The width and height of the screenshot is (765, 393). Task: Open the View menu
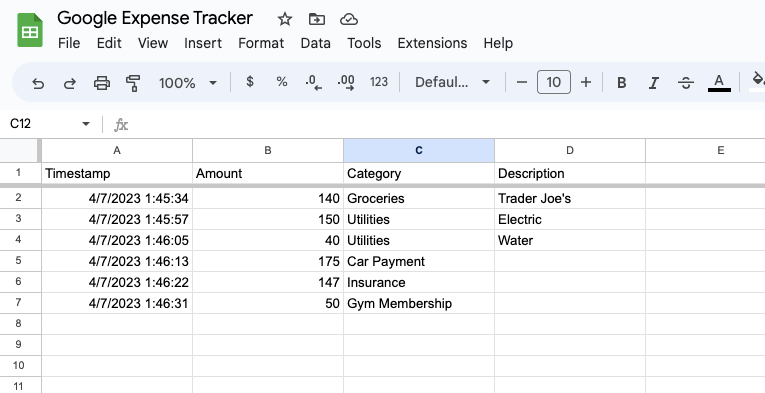tap(153, 43)
